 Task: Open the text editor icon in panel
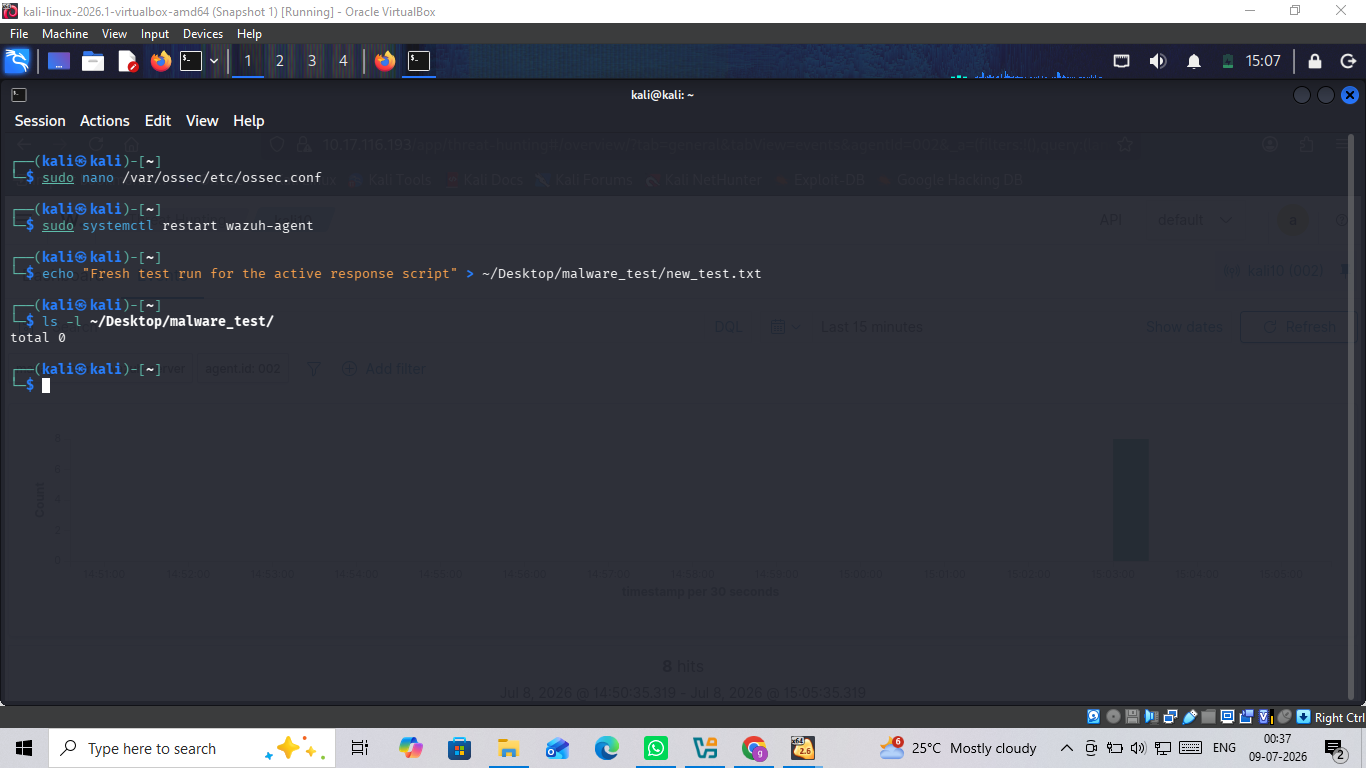[x=128, y=61]
